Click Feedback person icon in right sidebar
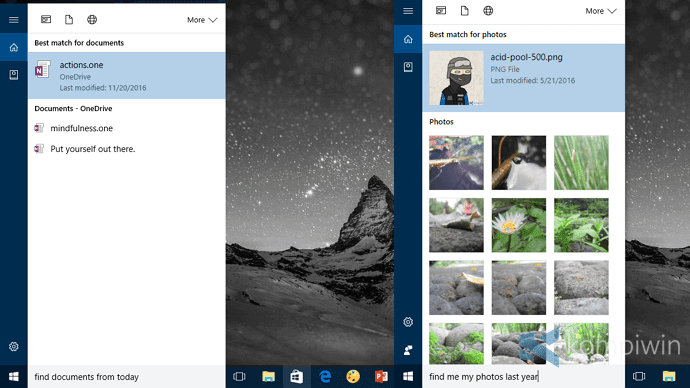 tap(408, 350)
